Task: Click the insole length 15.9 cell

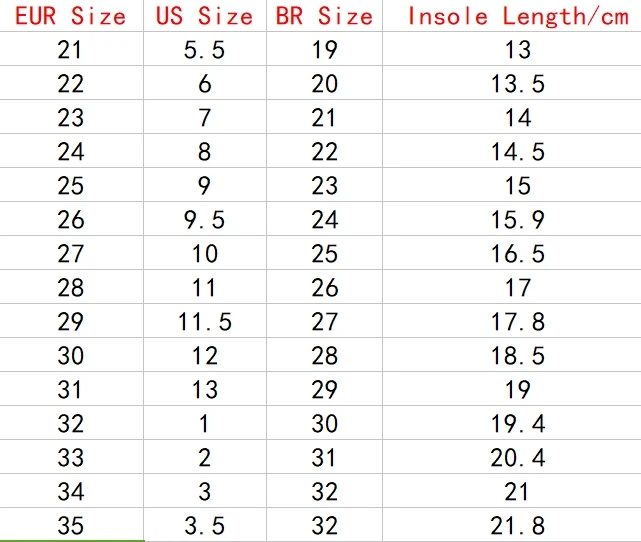Action: (x=512, y=219)
